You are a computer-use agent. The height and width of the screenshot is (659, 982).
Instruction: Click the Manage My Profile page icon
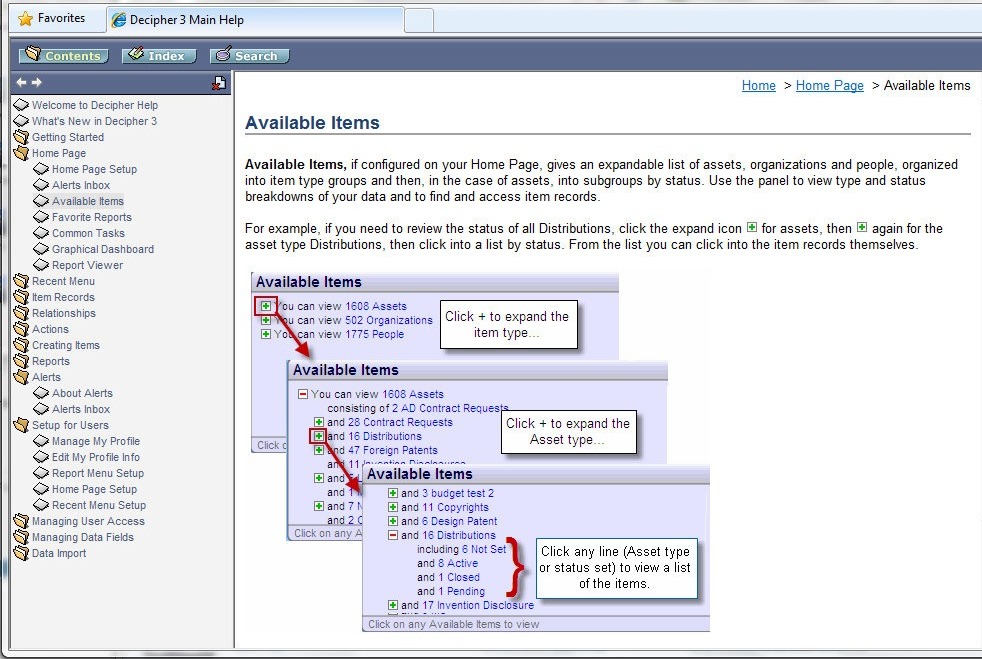pos(41,441)
